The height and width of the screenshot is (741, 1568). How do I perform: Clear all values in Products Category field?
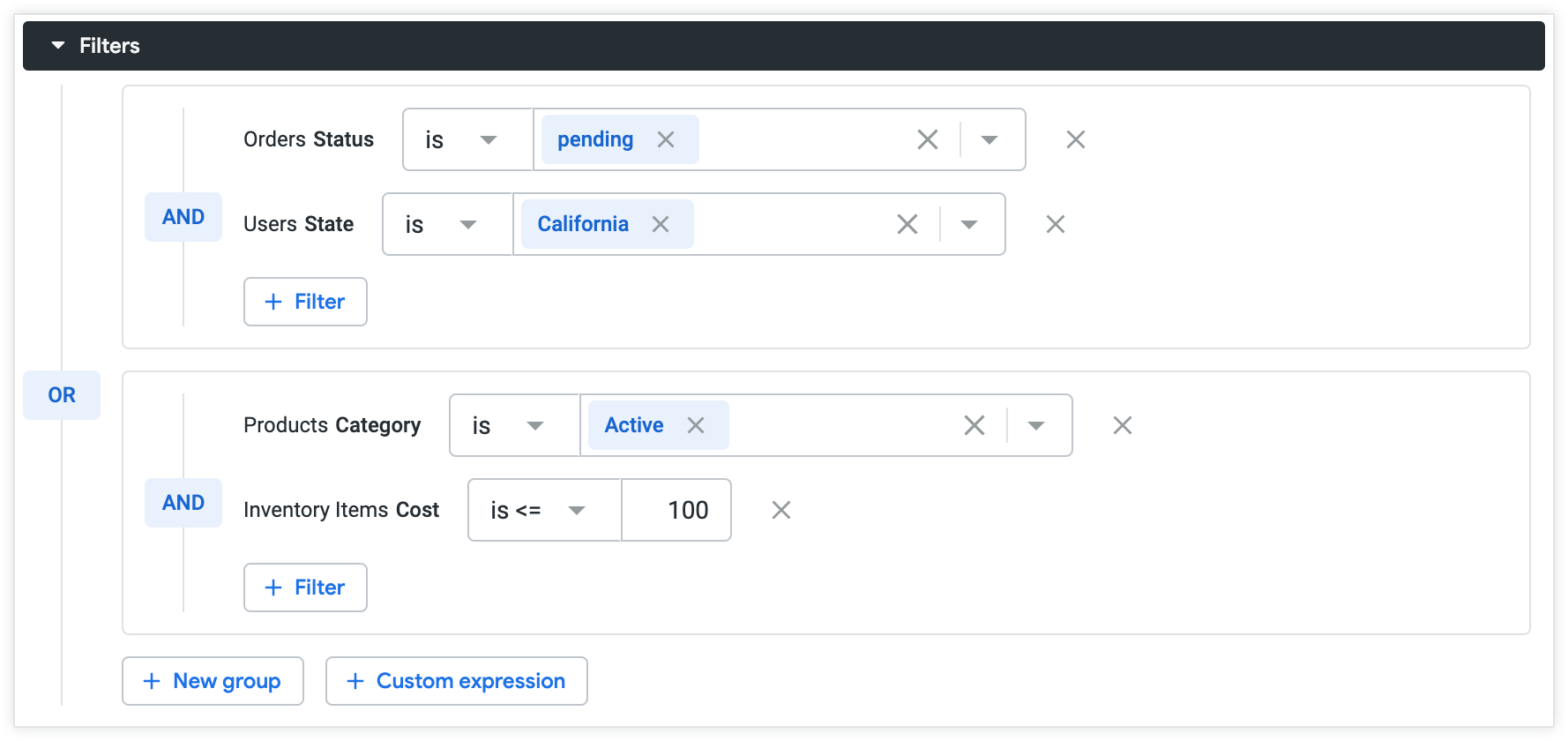974,425
